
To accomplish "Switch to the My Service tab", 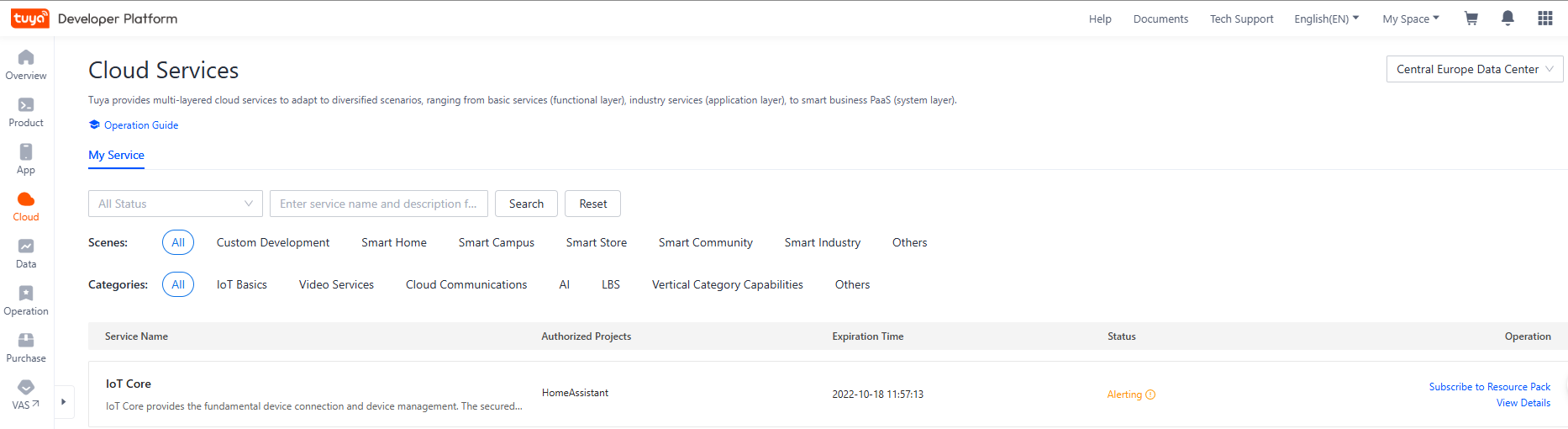I will coord(116,156).
